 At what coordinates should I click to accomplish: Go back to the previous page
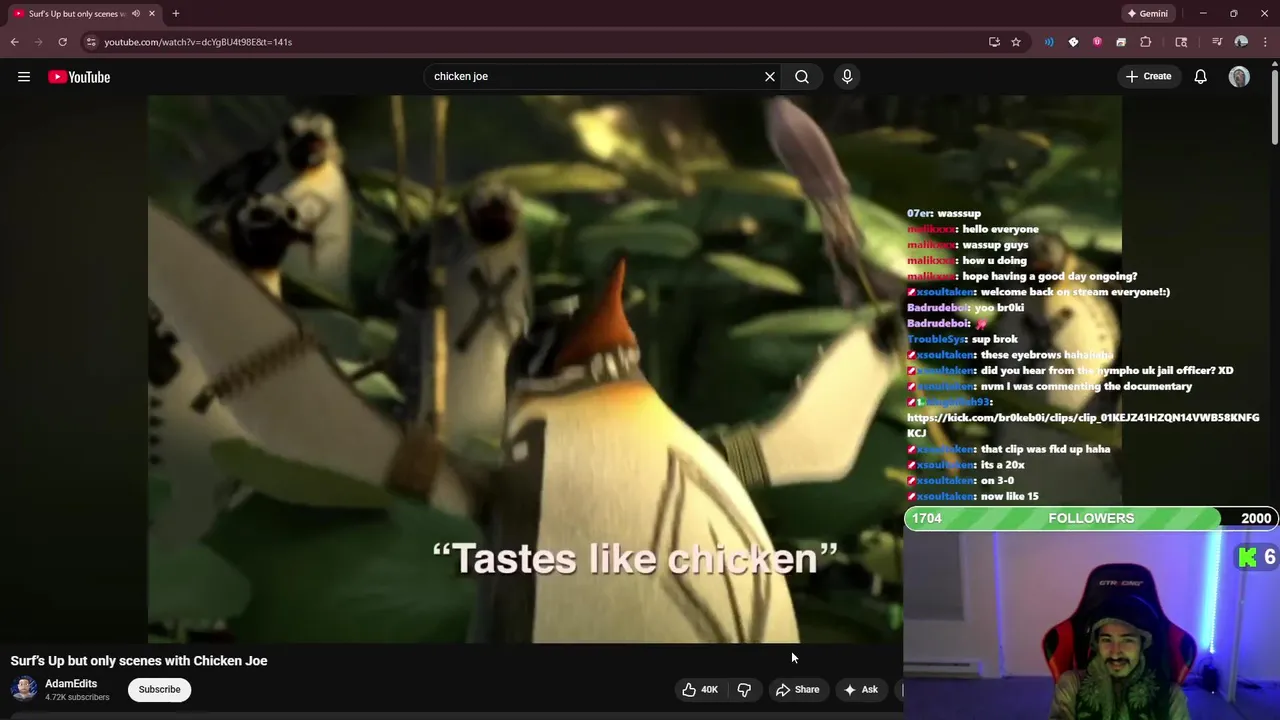coord(14,42)
